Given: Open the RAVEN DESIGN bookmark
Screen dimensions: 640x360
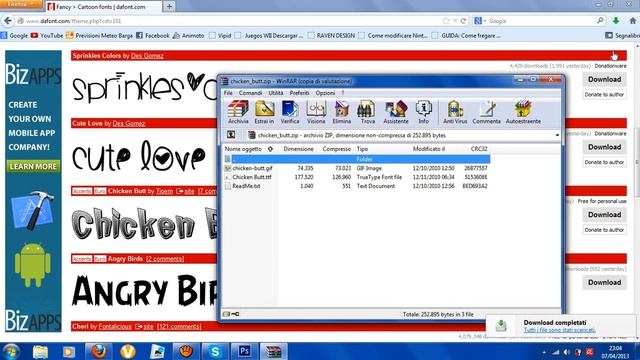Looking at the screenshot, I should click(331, 36).
